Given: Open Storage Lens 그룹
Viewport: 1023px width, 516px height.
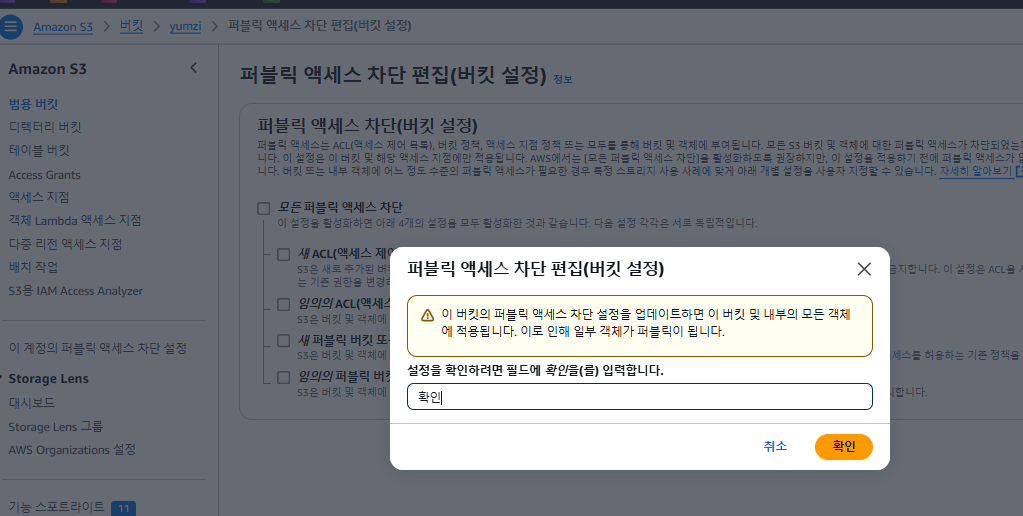Looking at the screenshot, I should (x=55, y=427).
